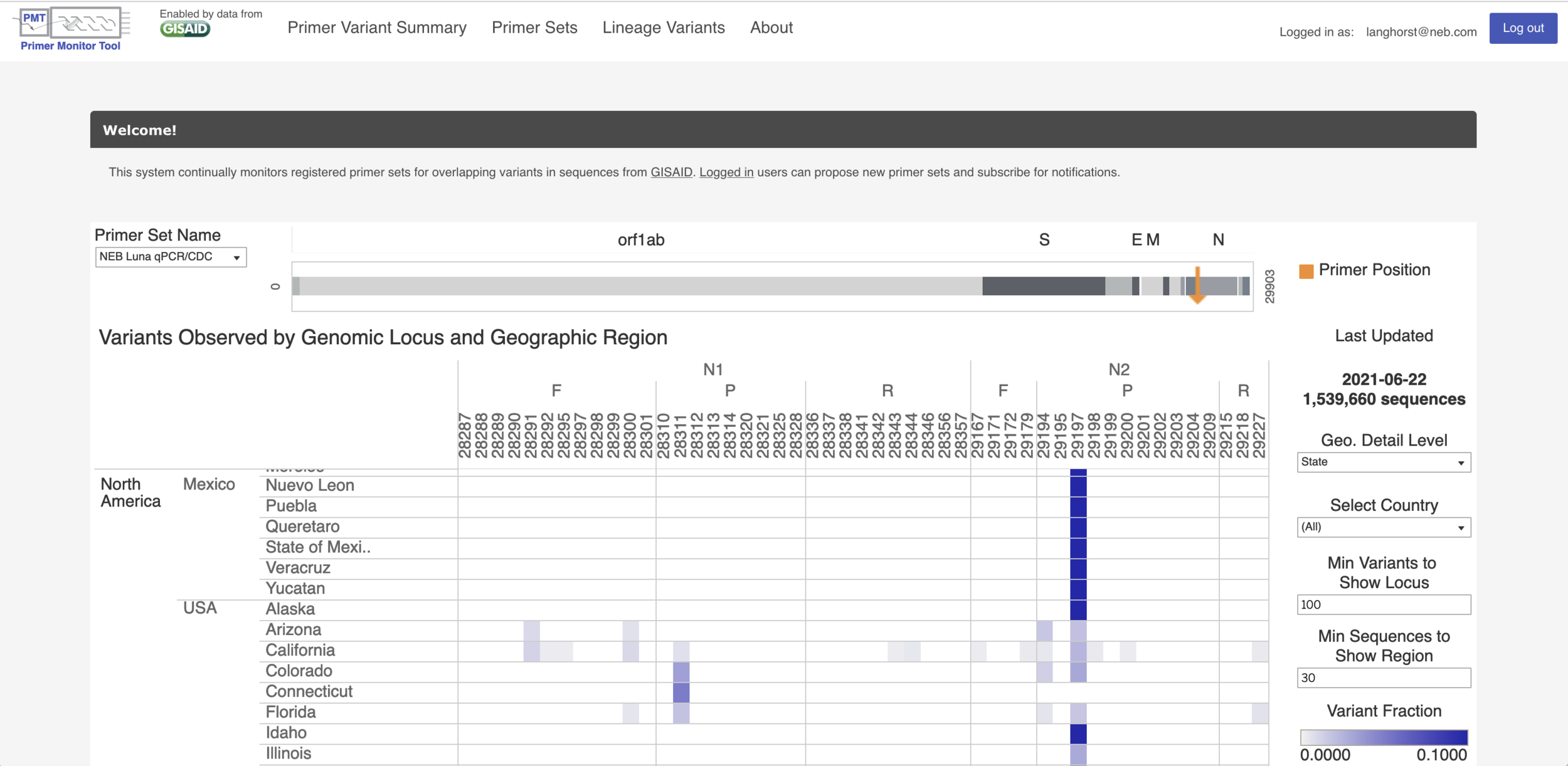Focus the Min Sequences to Show Region field
The width and height of the screenshot is (1568, 766).
[1383, 678]
